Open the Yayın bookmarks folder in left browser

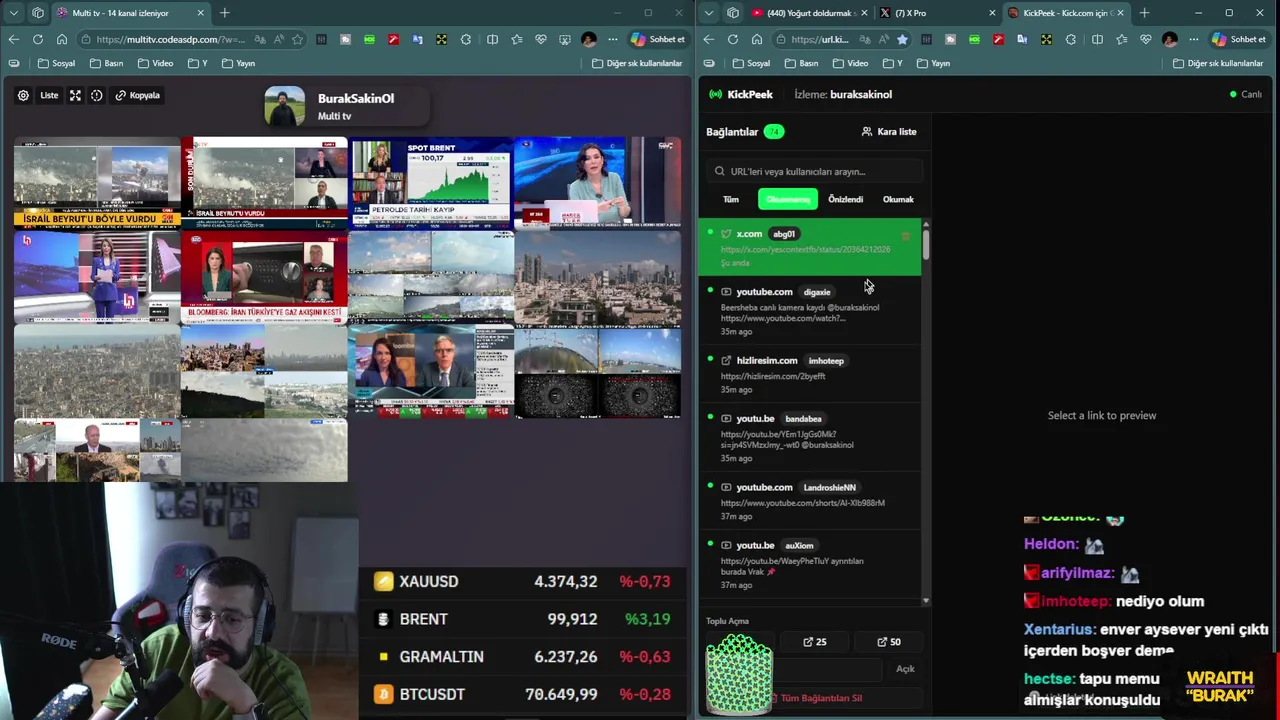click(238, 63)
